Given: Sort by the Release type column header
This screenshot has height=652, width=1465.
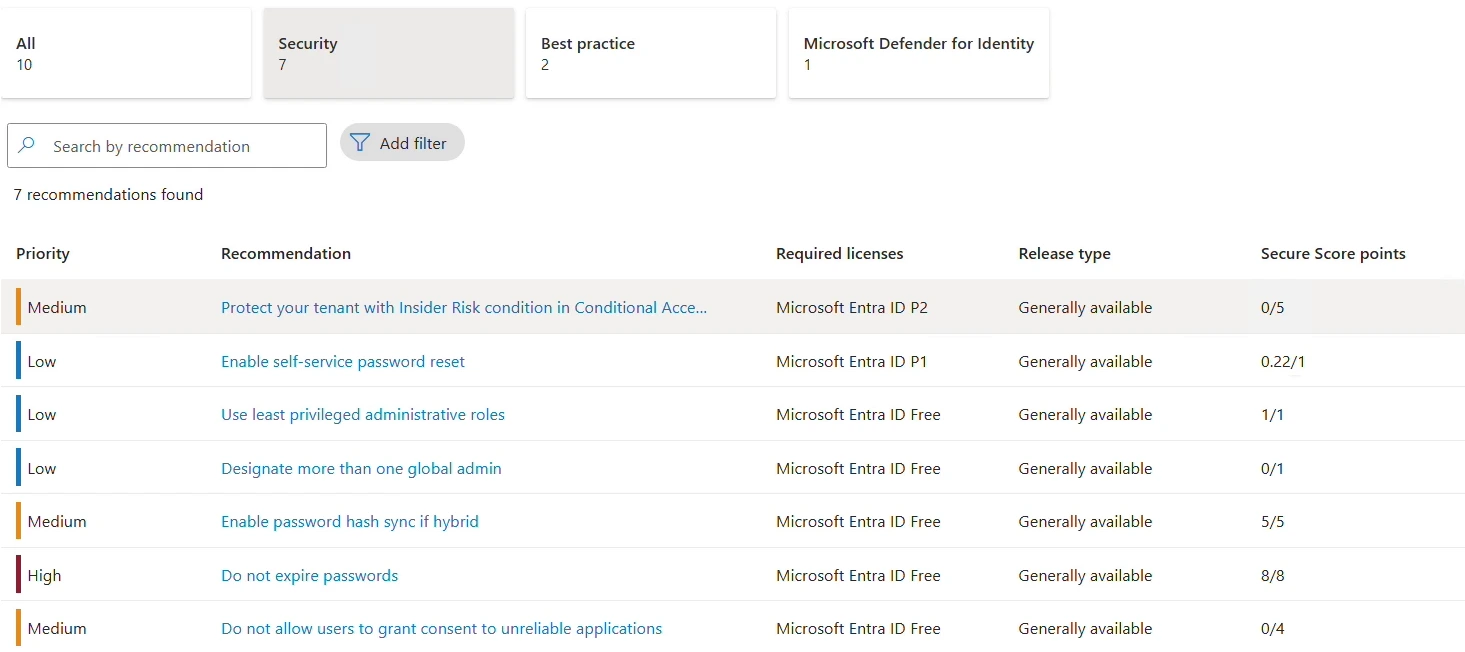Looking at the screenshot, I should tap(1064, 253).
